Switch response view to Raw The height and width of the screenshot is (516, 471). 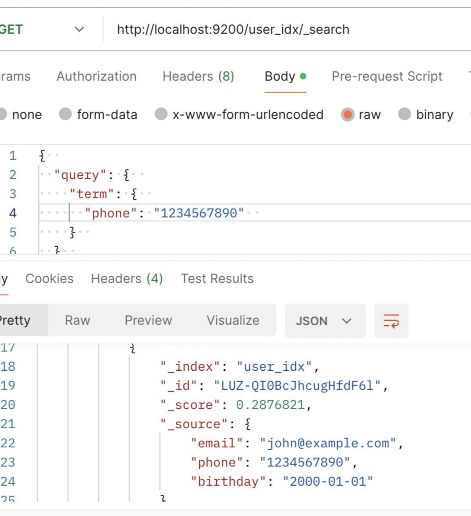(77, 320)
